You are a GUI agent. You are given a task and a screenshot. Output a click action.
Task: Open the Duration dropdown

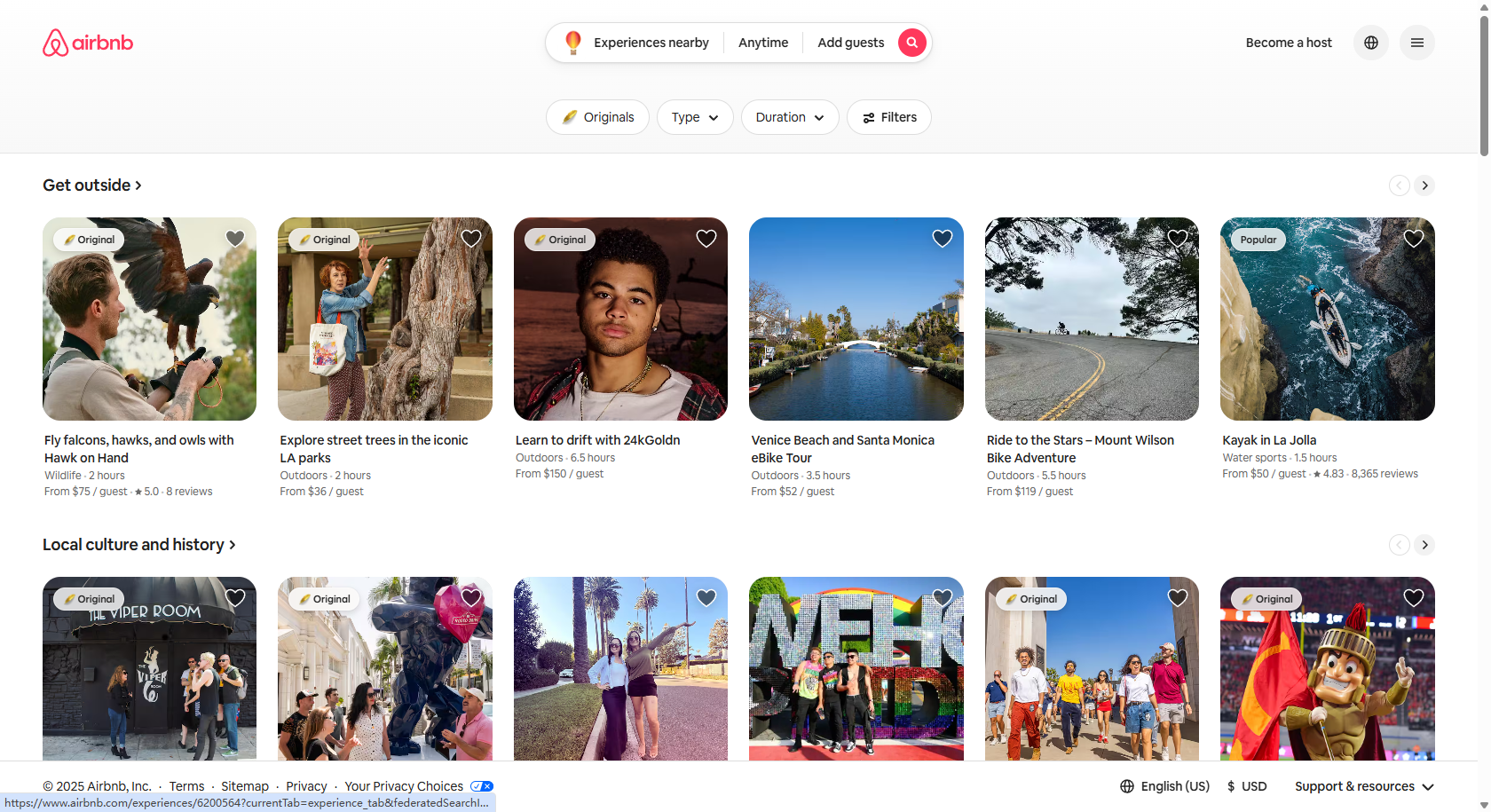coord(788,116)
